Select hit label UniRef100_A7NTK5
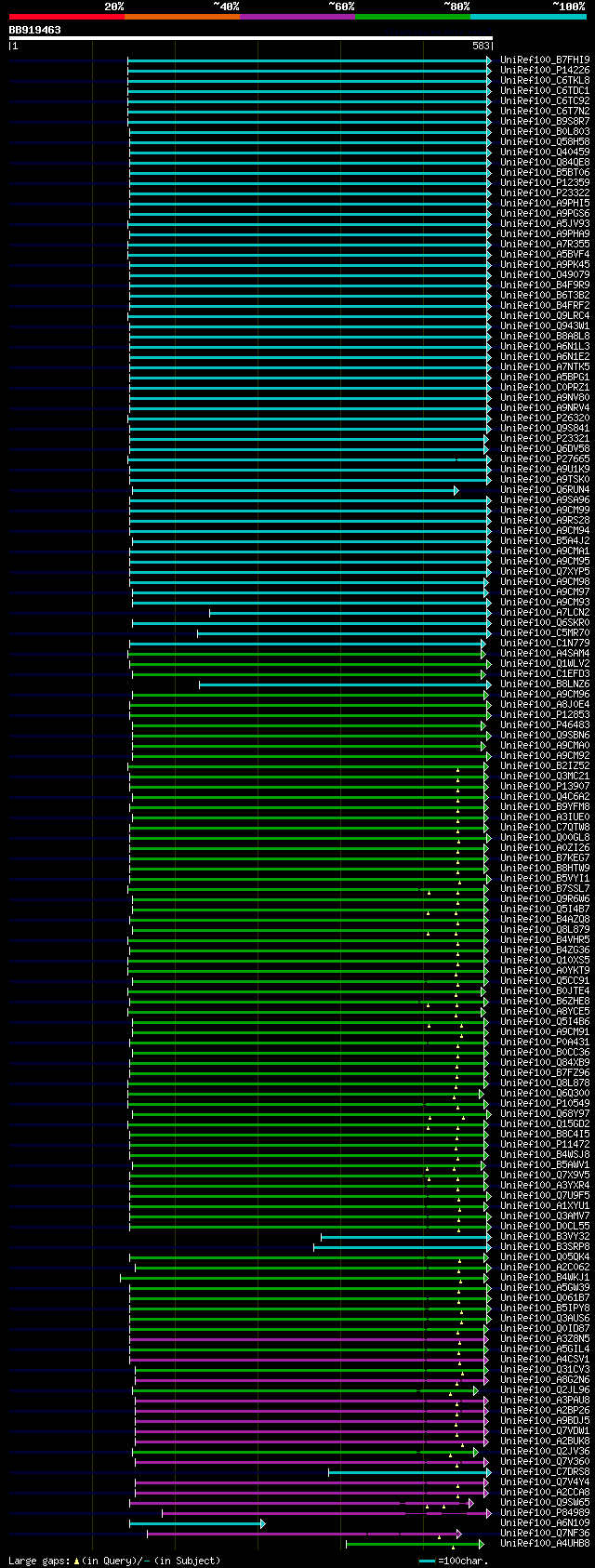Image resolution: width=595 pixels, height=1568 pixels. 545,366
